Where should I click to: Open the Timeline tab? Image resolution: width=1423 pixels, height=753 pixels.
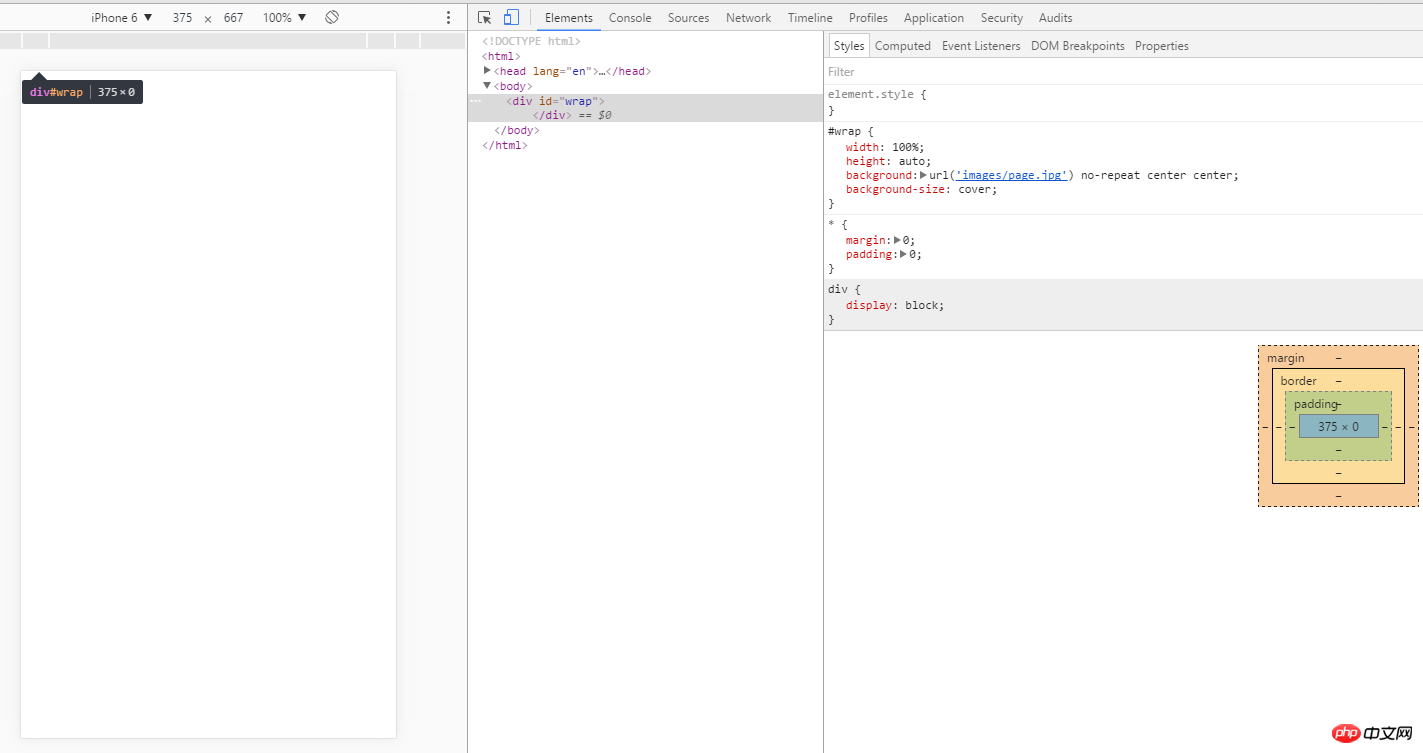(810, 18)
